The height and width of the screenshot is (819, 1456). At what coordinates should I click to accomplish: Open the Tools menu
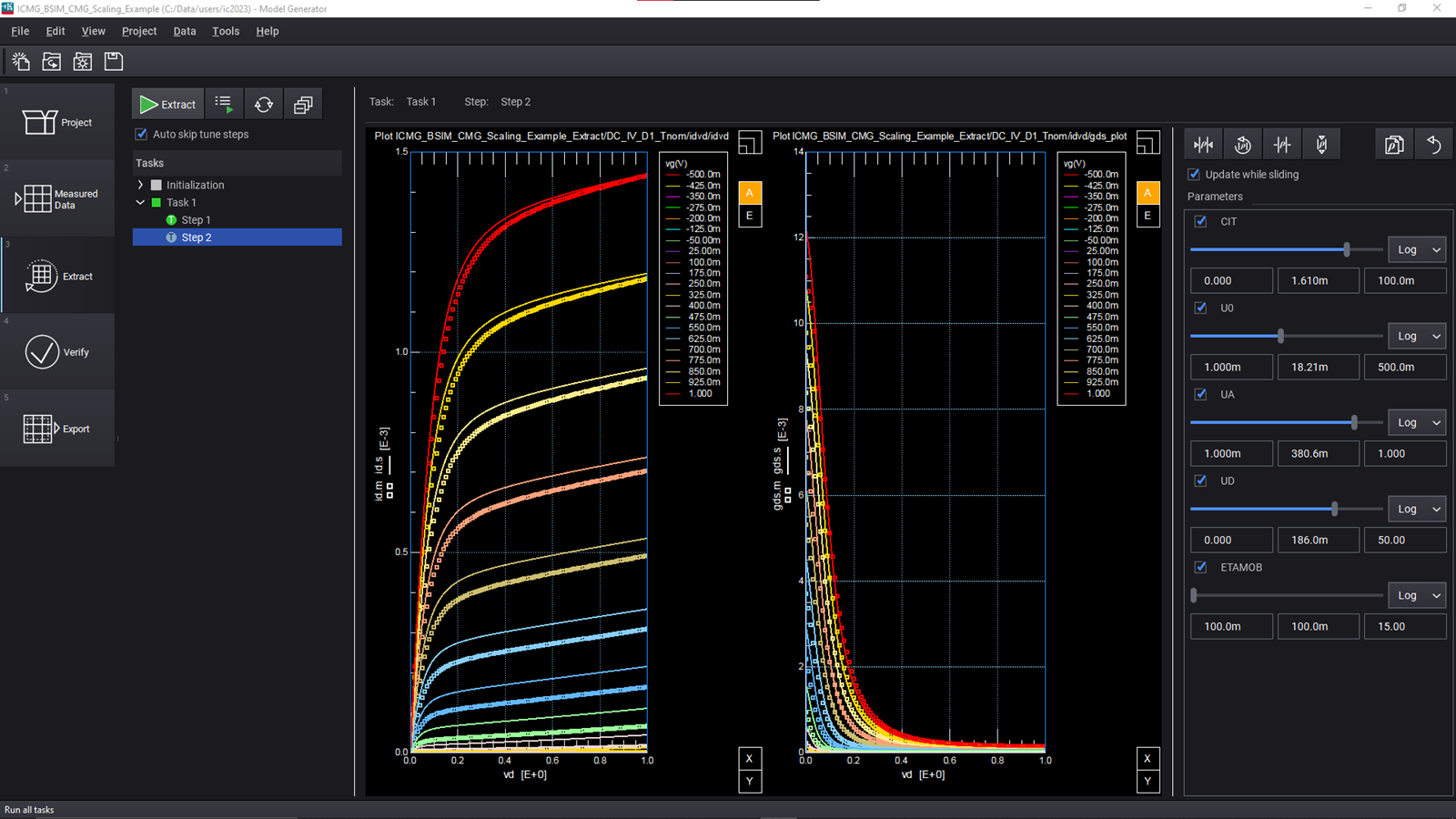click(x=225, y=30)
